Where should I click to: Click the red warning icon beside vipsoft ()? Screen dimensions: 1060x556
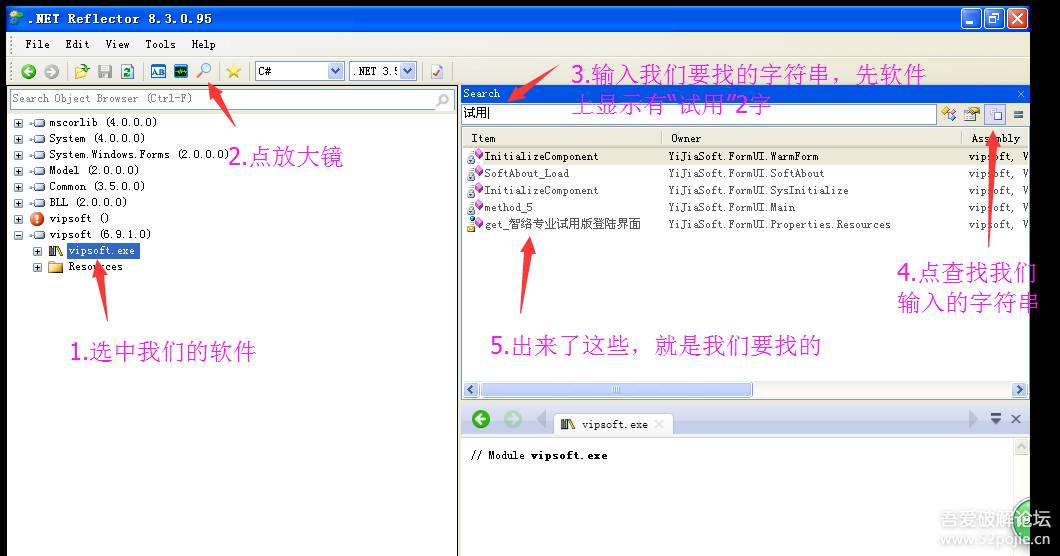37,218
